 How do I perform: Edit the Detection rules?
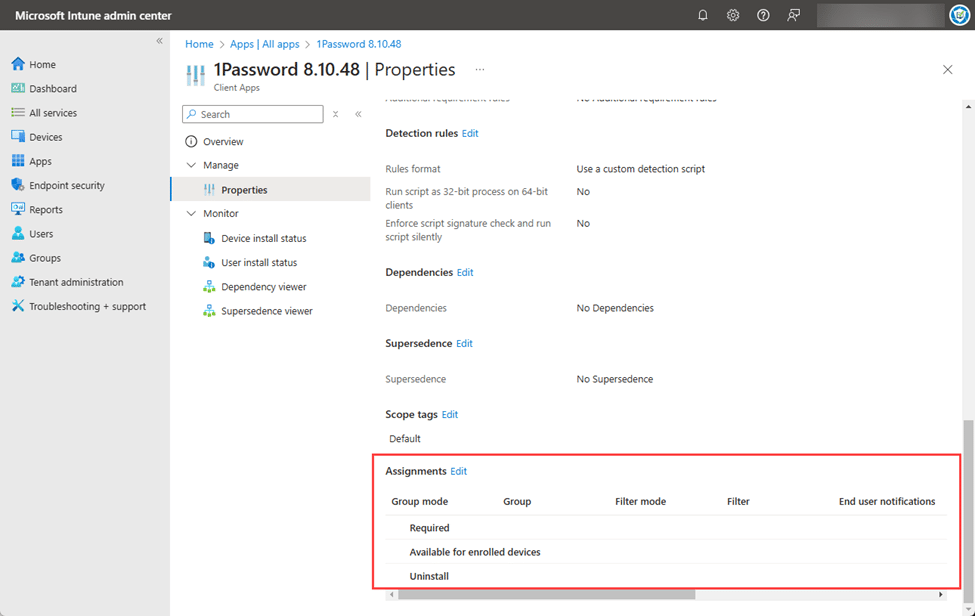(x=470, y=133)
